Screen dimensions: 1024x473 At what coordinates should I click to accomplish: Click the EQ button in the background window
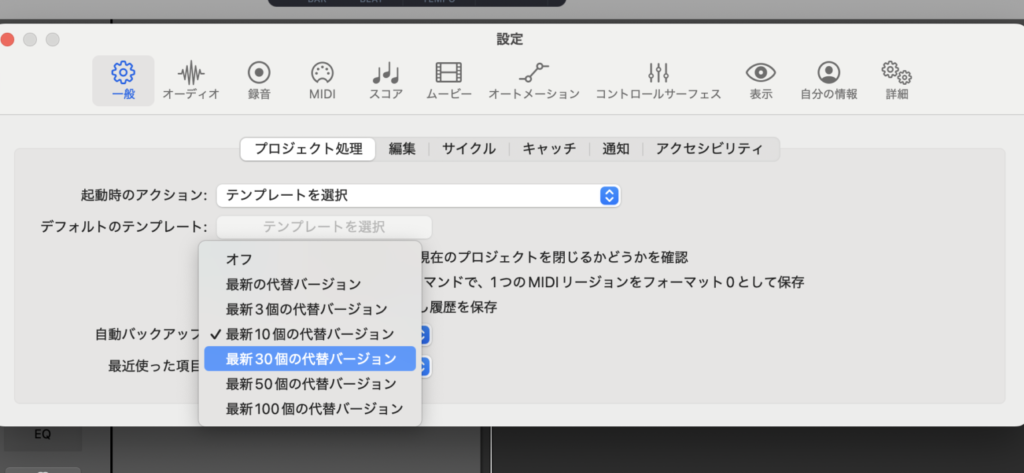tap(42, 434)
